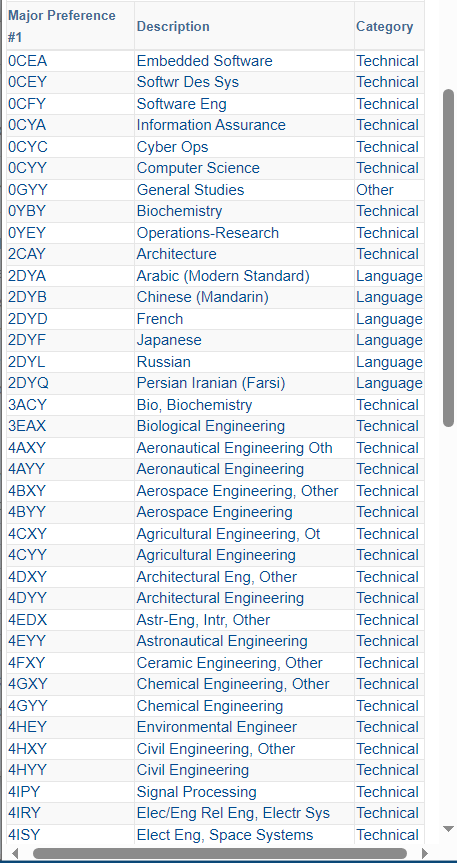Click Signal Processing description cell
This screenshot has height=863, width=457.
[244, 791]
